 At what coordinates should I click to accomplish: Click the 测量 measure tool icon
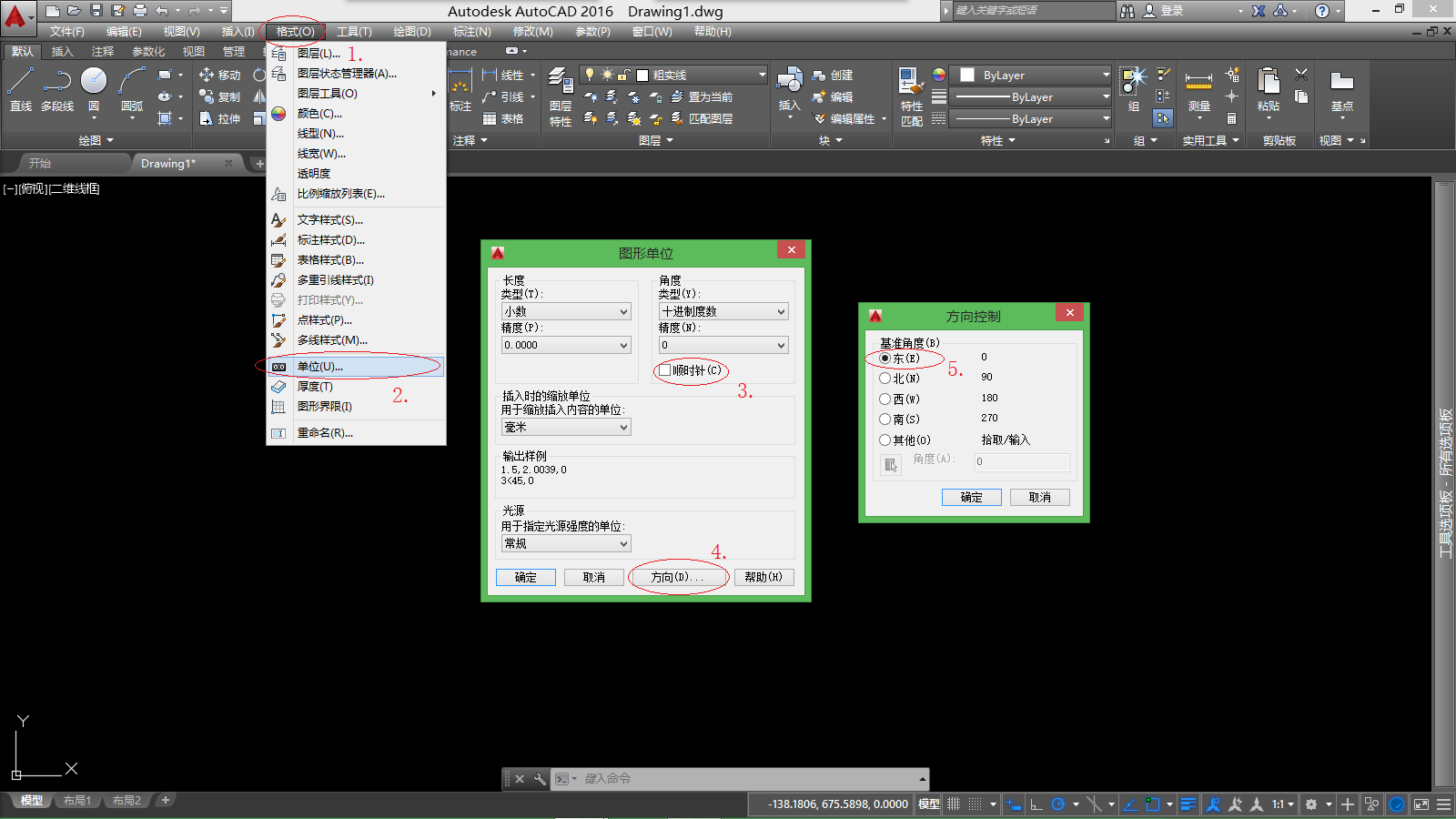pyautogui.click(x=1198, y=84)
